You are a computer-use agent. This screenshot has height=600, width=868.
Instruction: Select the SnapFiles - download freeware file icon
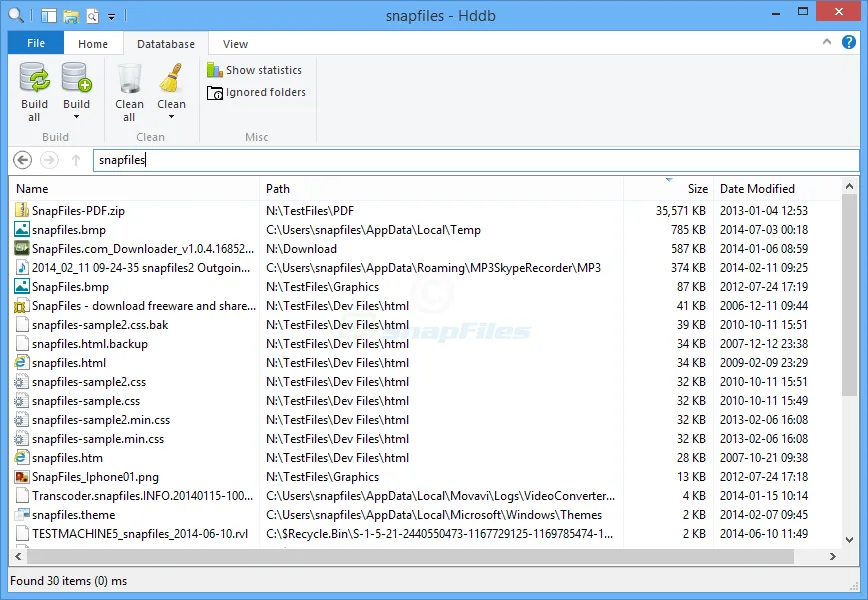coord(22,306)
